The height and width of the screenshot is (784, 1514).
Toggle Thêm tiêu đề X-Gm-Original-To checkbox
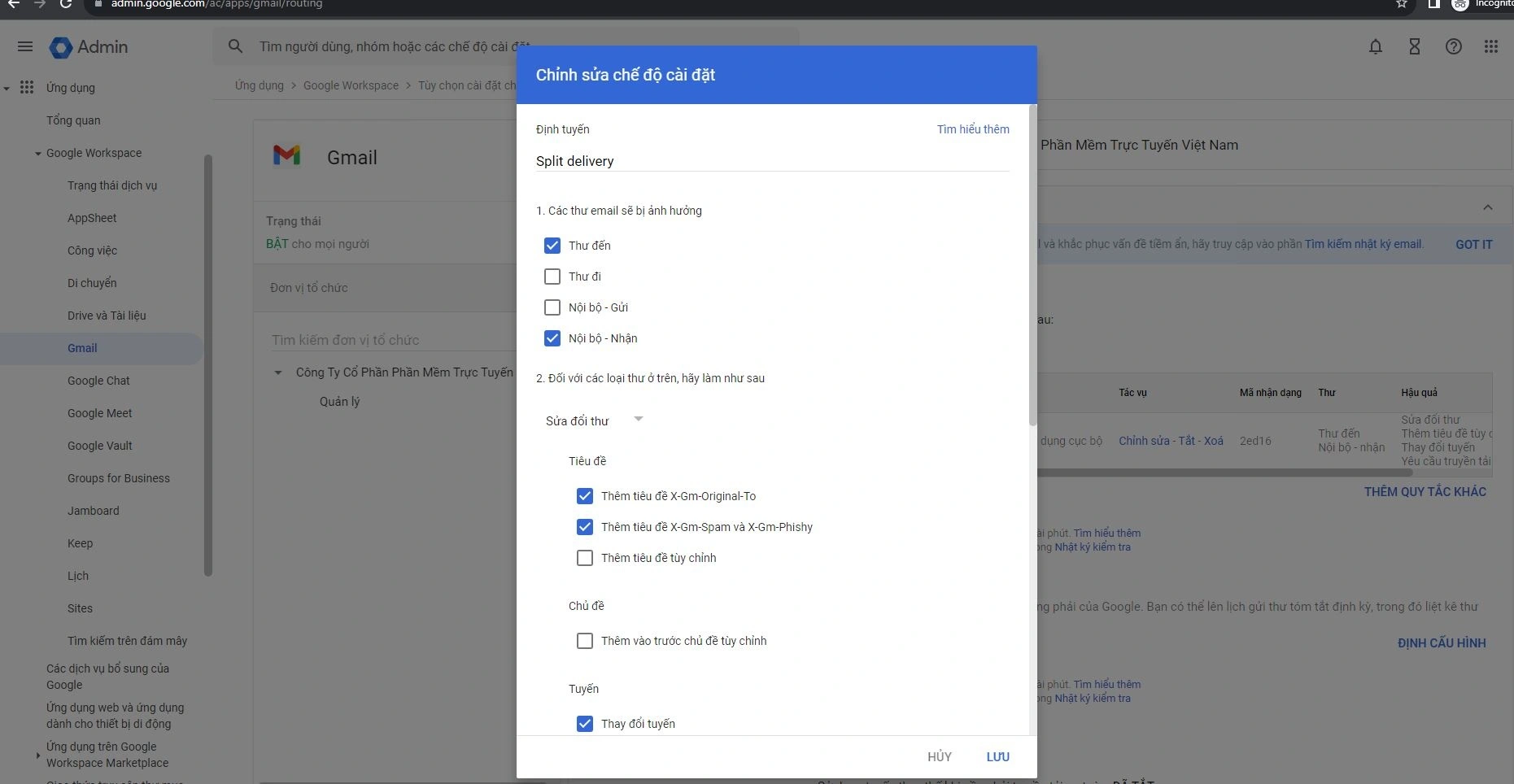click(x=585, y=496)
